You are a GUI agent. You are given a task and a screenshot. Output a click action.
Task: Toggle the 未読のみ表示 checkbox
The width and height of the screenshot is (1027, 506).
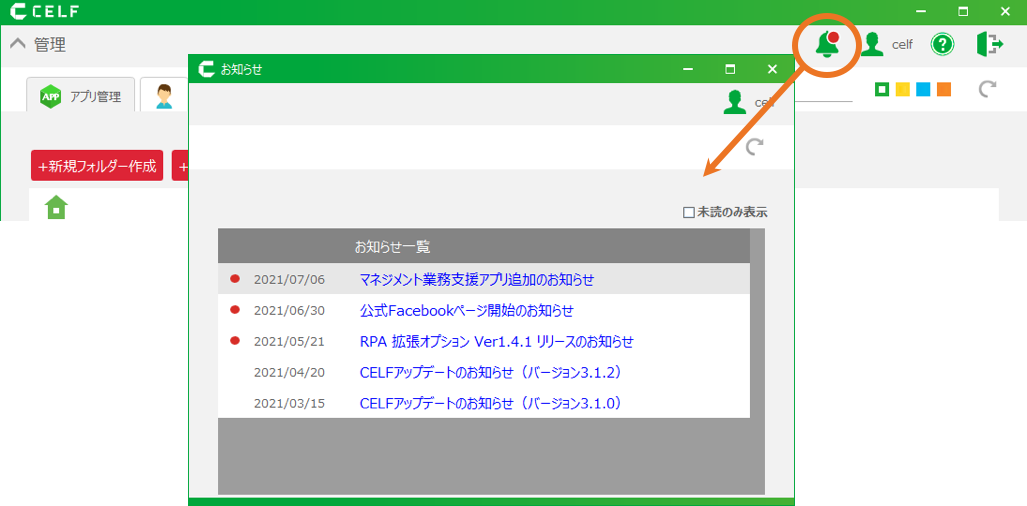pyautogui.click(x=688, y=212)
